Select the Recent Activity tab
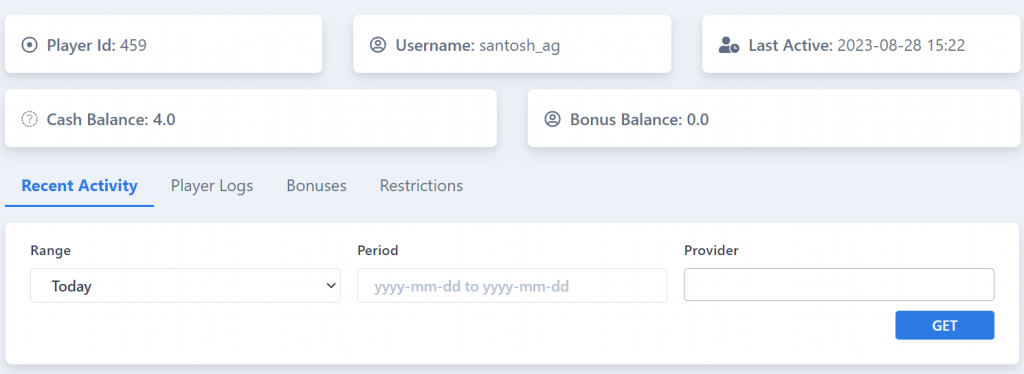This screenshot has width=1024, height=374. pyautogui.click(x=80, y=186)
